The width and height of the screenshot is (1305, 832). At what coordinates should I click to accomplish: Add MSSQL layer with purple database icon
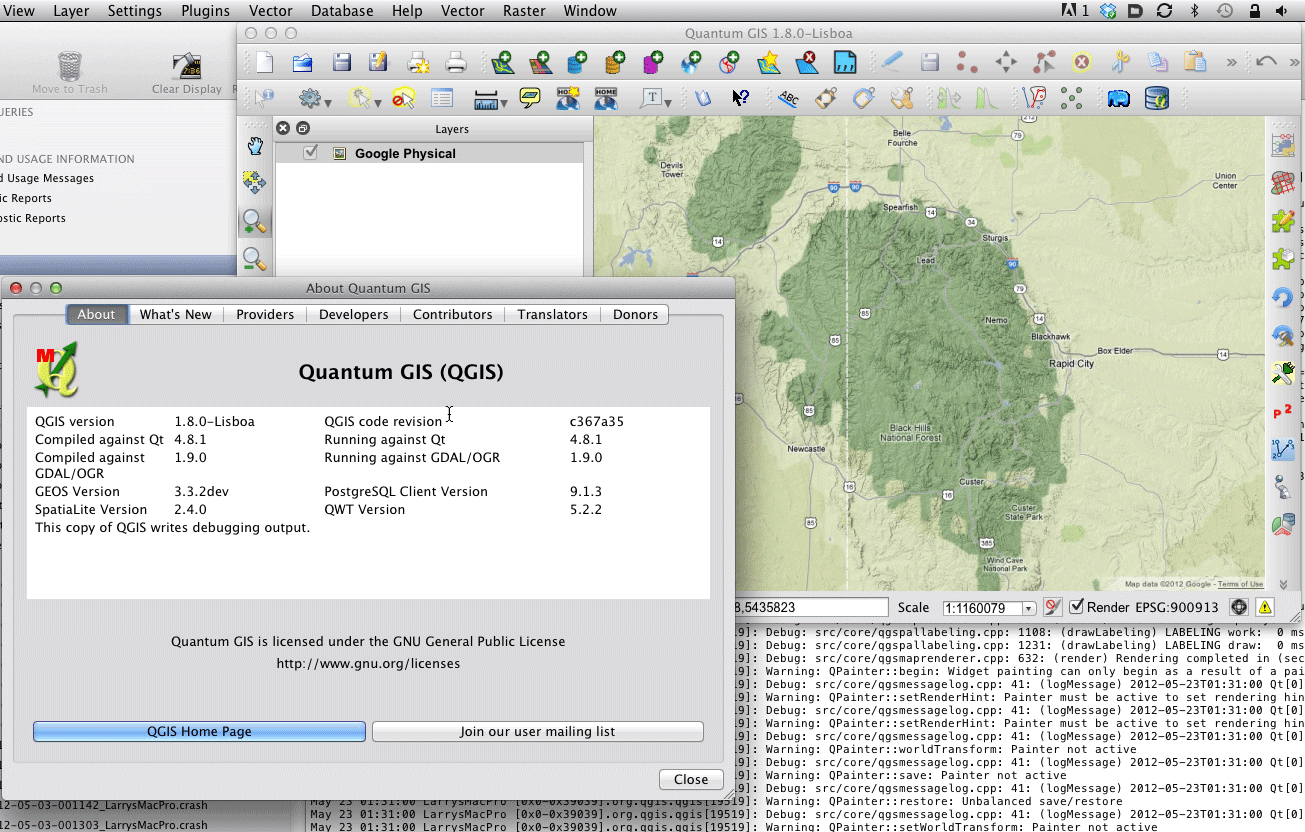click(653, 63)
